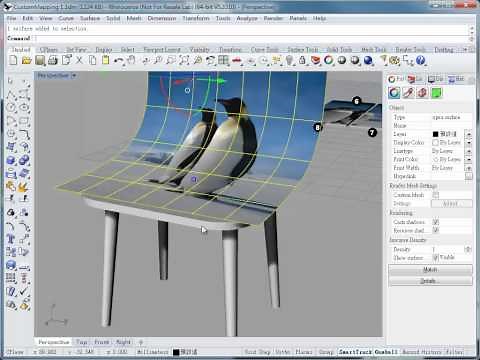Click the Hyperlink browse button
Viewport: 480px width, 360px height.
pyautogui.click(x=469, y=176)
